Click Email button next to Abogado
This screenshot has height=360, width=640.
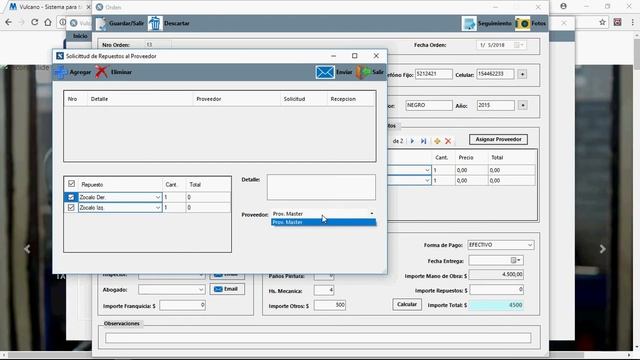227,289
